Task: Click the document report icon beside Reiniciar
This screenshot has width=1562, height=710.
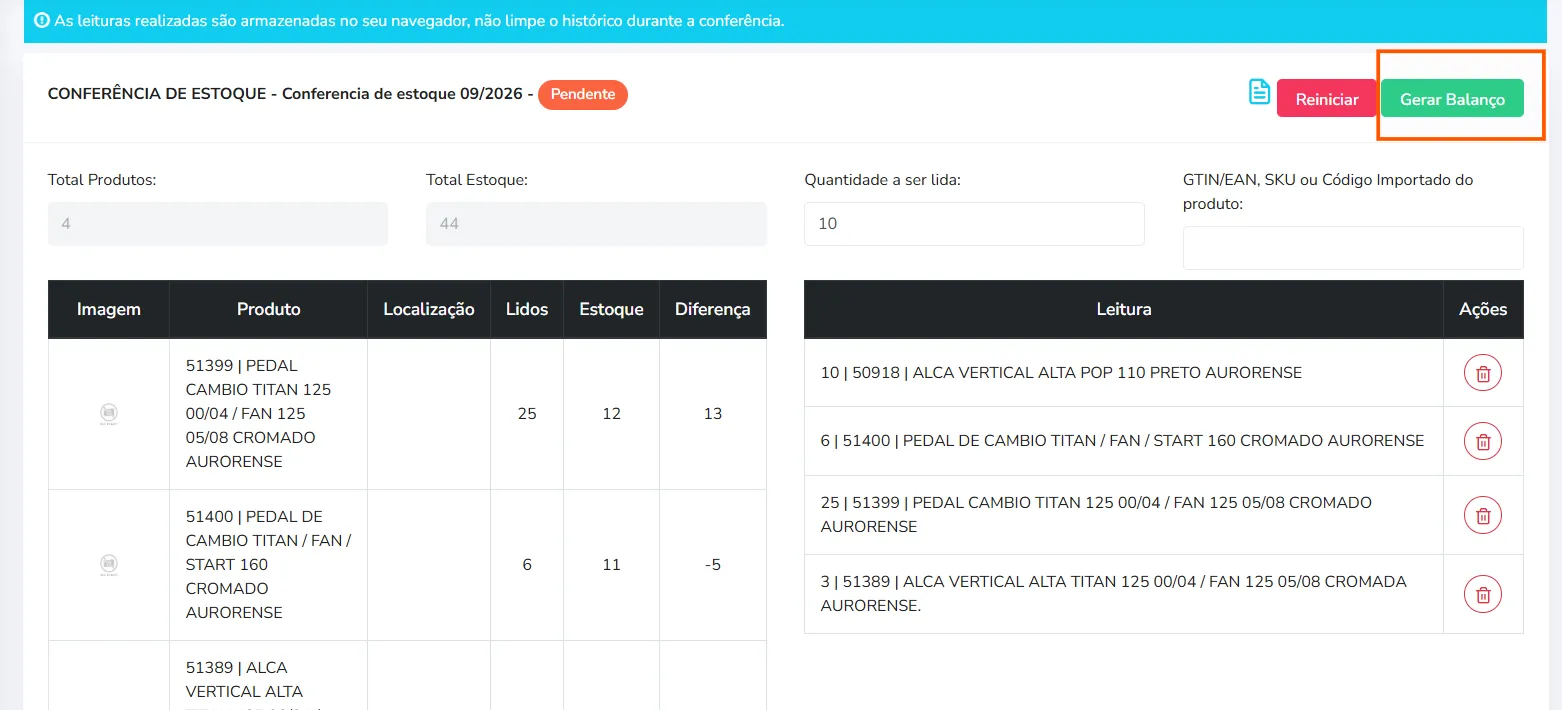Action: coord(1259,92)
